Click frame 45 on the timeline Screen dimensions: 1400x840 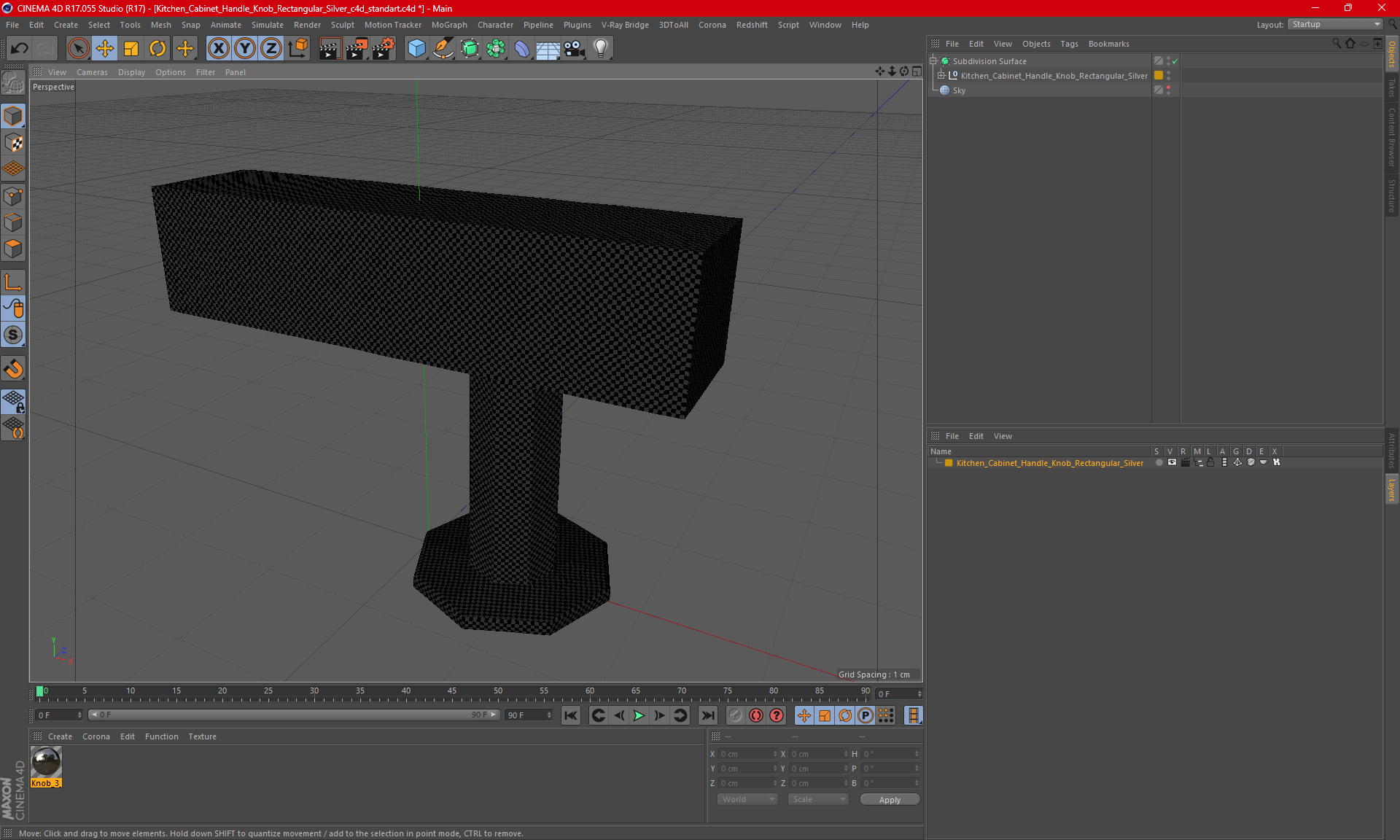click(452, 691)
